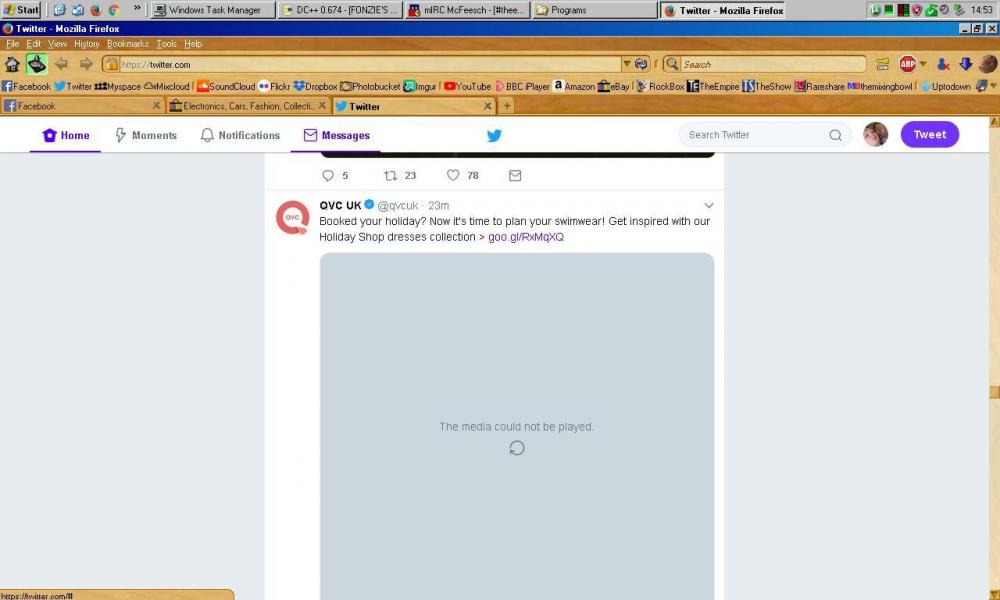
Task: Click in the Search Twitter field
Action: (x=755, y=135)
